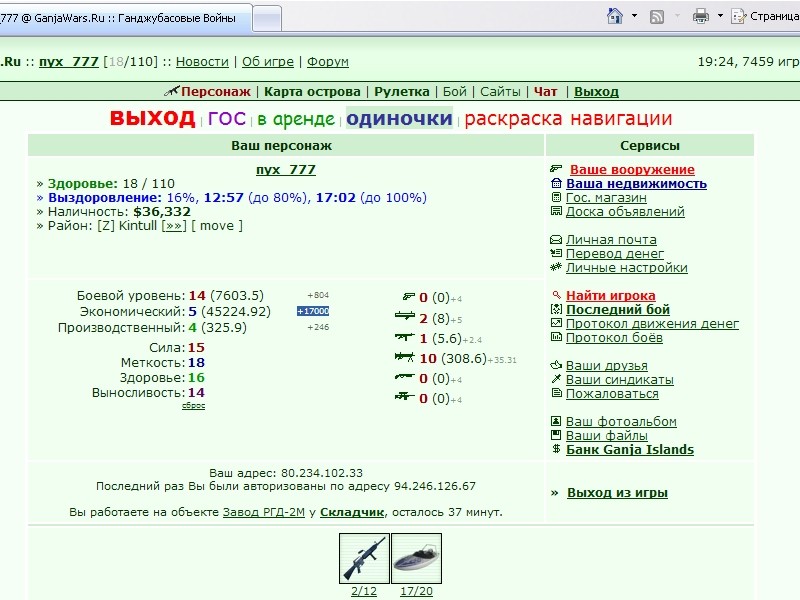
Task: Click the Личная почта envelope icon
Action: coord(556,239)
